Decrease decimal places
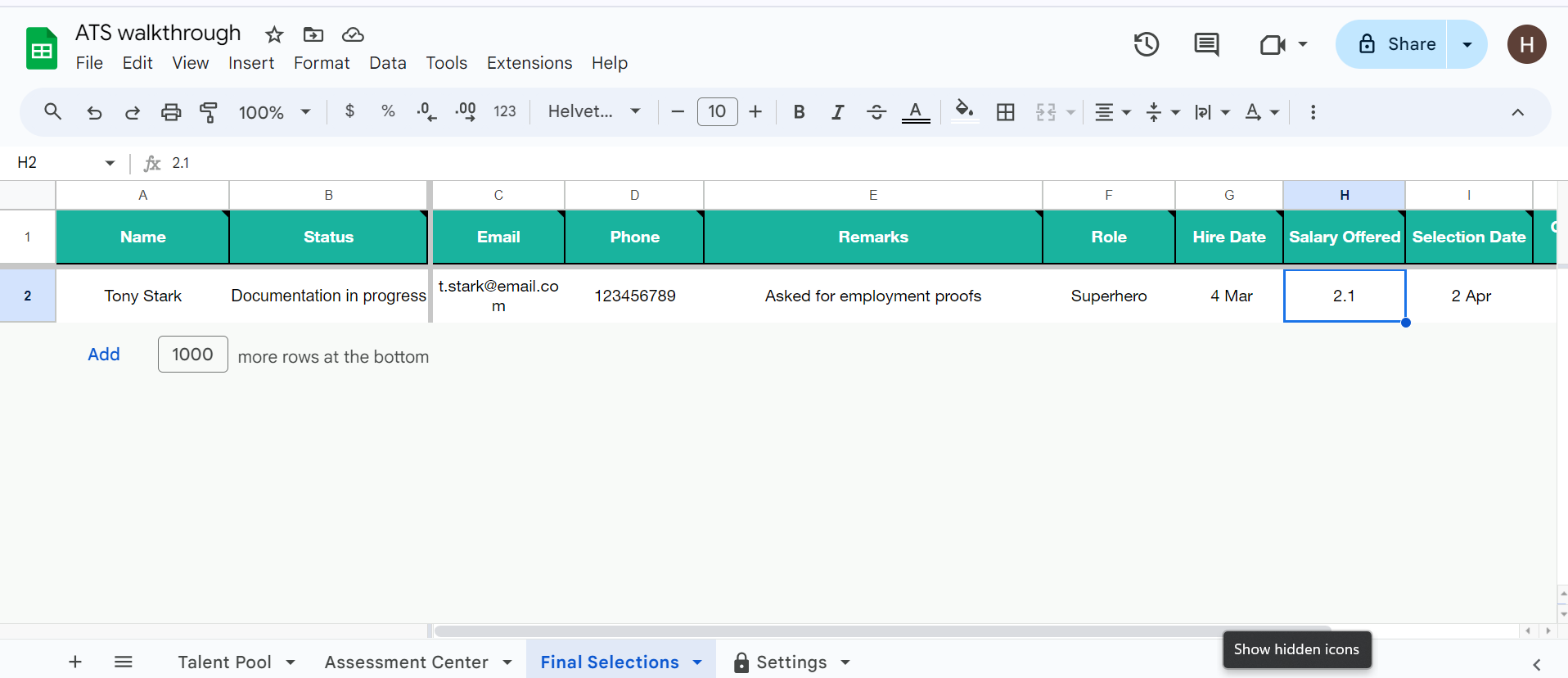 426,112
